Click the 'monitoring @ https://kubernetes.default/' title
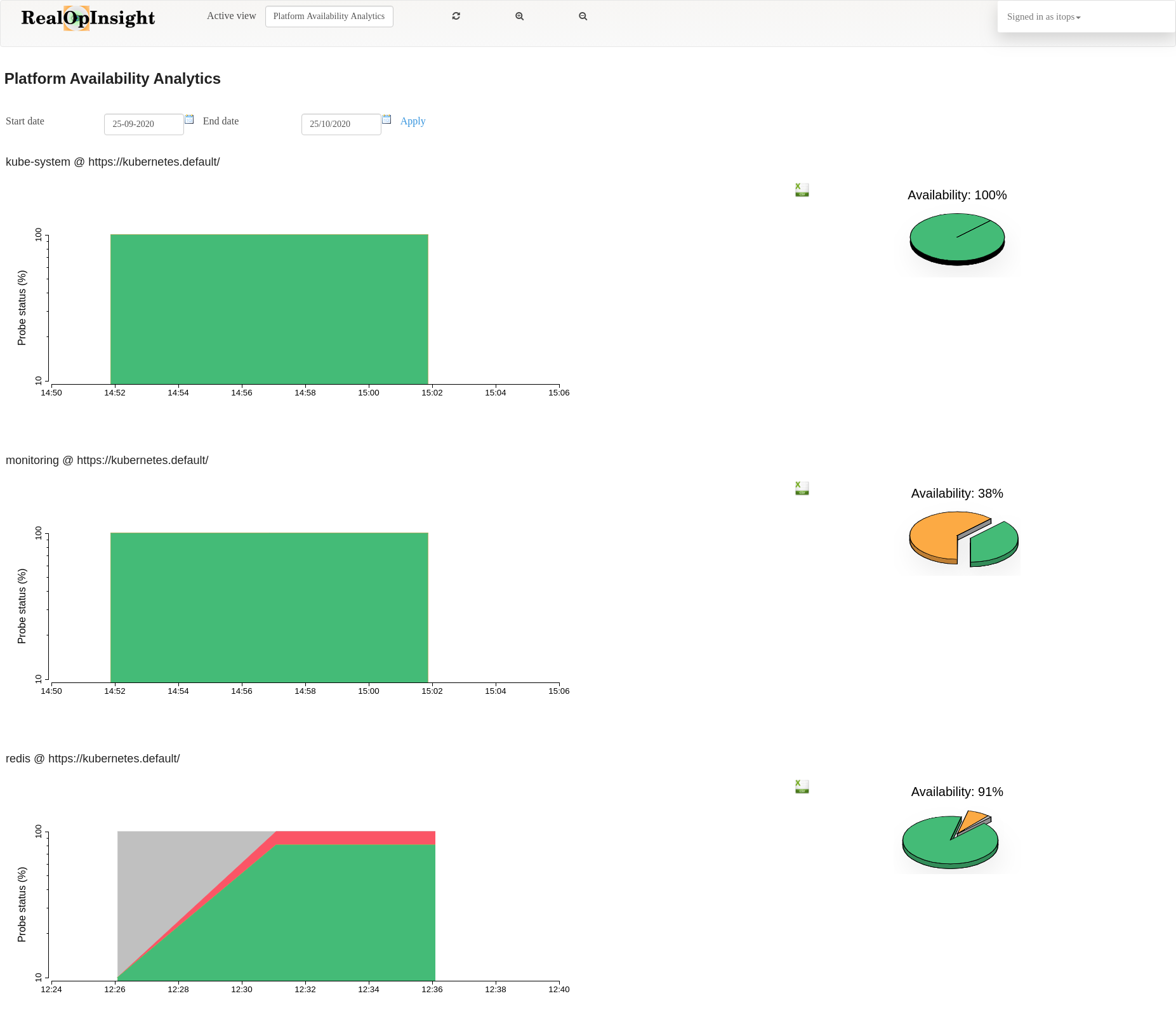 tap(107, 460)
